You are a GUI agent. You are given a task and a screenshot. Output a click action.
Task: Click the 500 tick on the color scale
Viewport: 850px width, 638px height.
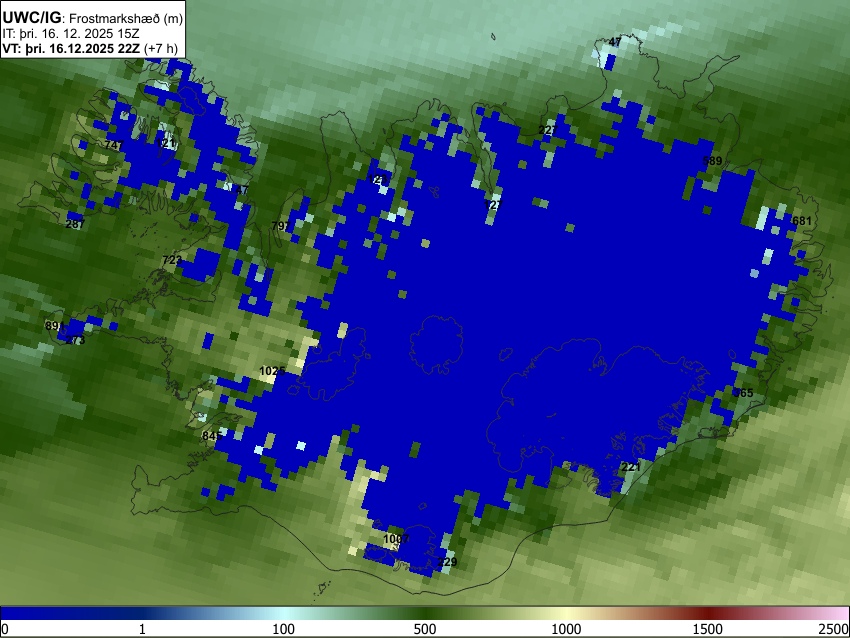[425, 629]
